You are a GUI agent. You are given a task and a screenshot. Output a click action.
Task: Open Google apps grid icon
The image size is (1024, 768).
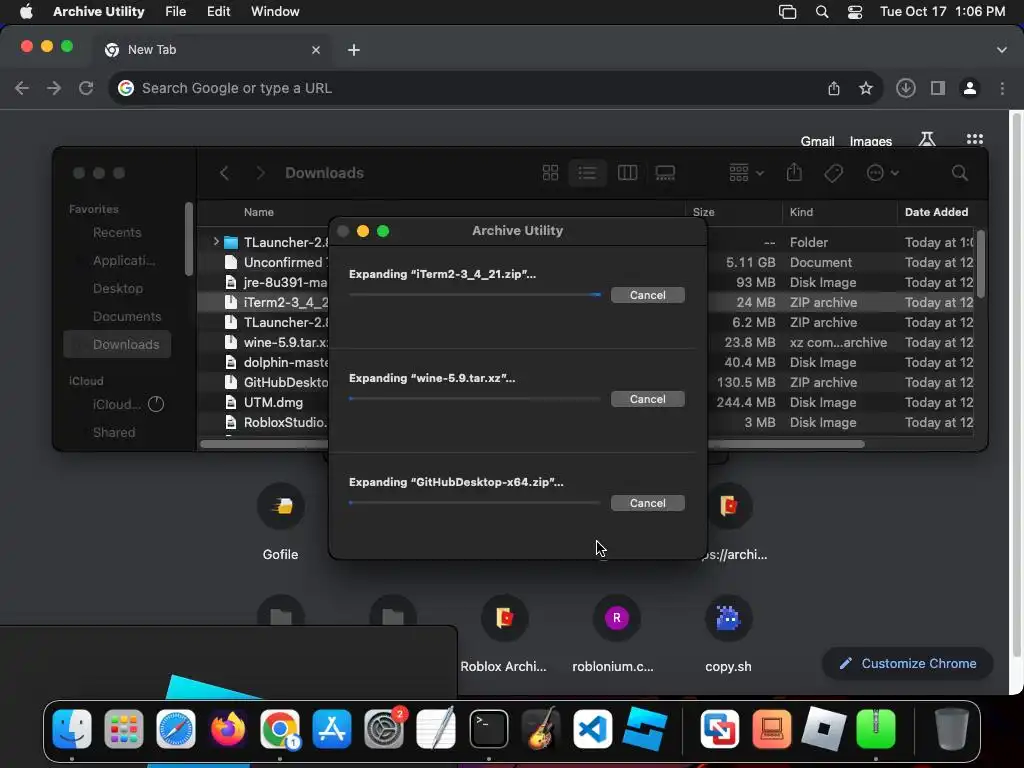pyautogui.click(x=974, y=139)
